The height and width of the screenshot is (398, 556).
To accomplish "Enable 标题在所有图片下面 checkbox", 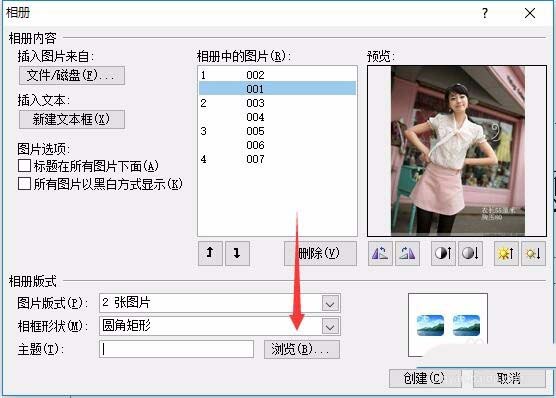I will tap(24, 166).
